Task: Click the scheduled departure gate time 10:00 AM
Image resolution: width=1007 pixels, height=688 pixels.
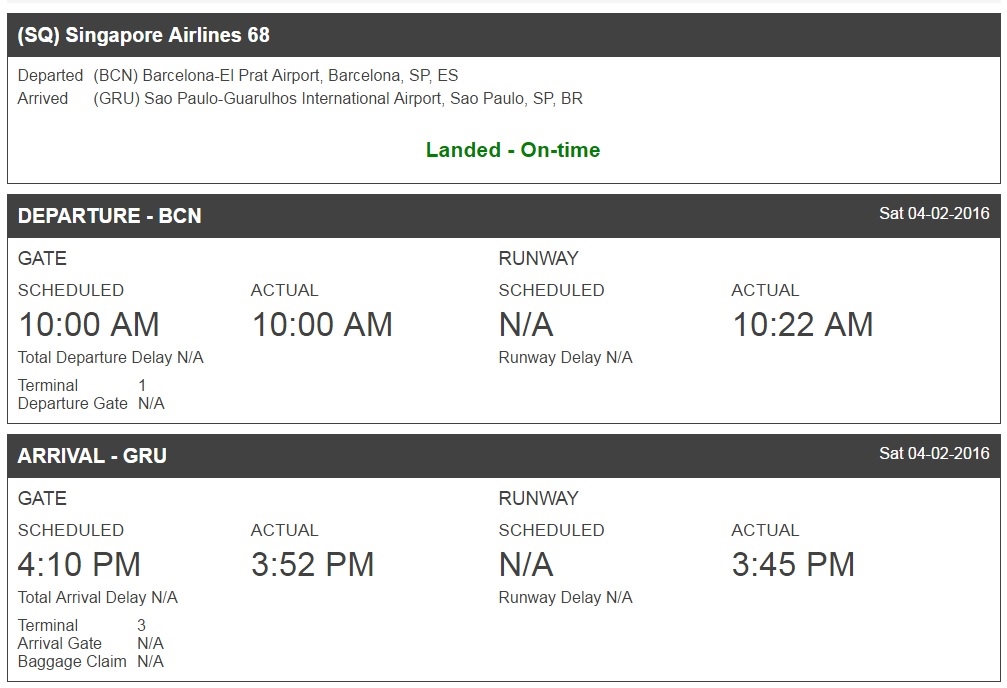Action: coord(89,324)
